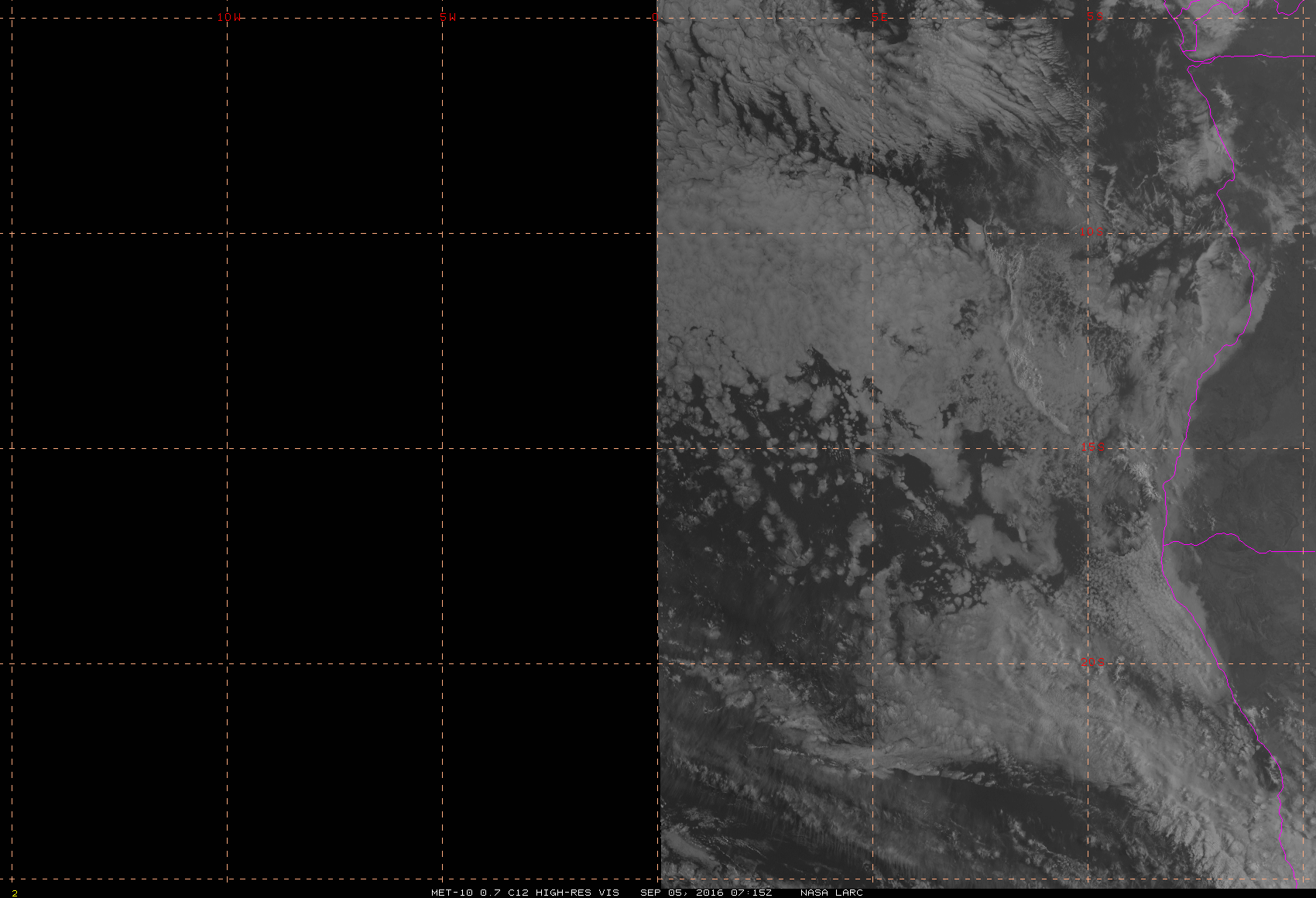Click the 5S latitude label

(1093, 15)
